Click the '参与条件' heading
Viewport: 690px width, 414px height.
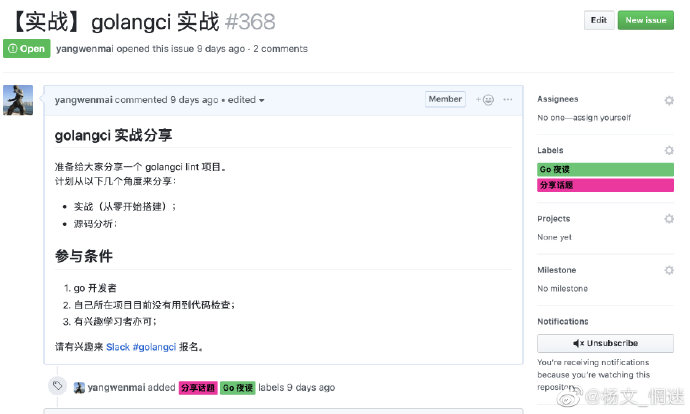click(84, 256)
